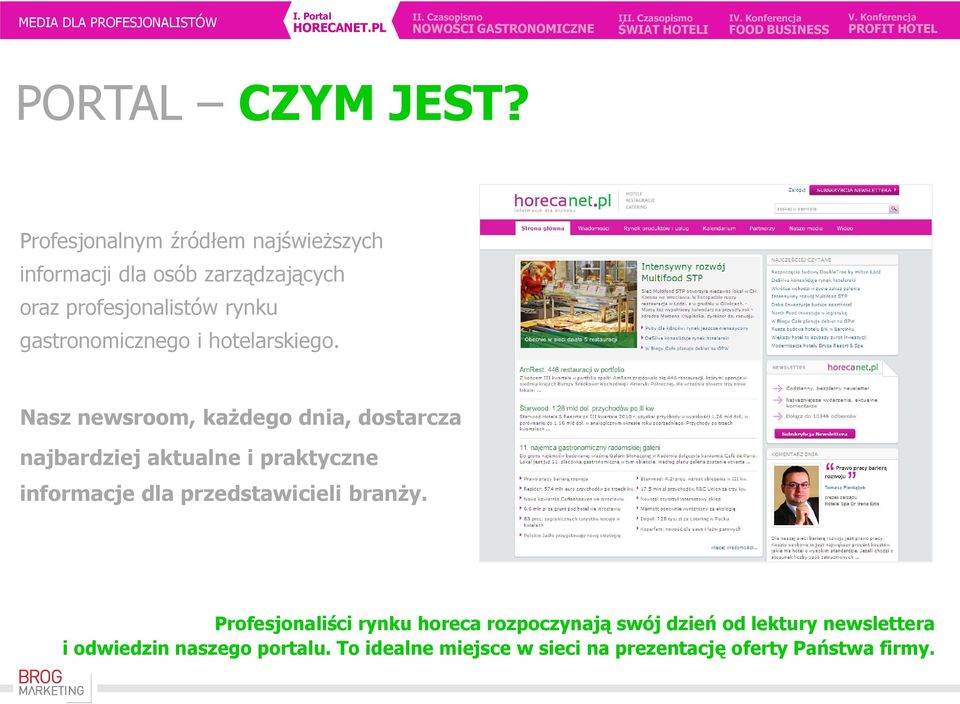Image resolution: width=960 pixels, height=704 pixels.
Task: Open Nasze media navigation item
Action: [x=805, y=228]
